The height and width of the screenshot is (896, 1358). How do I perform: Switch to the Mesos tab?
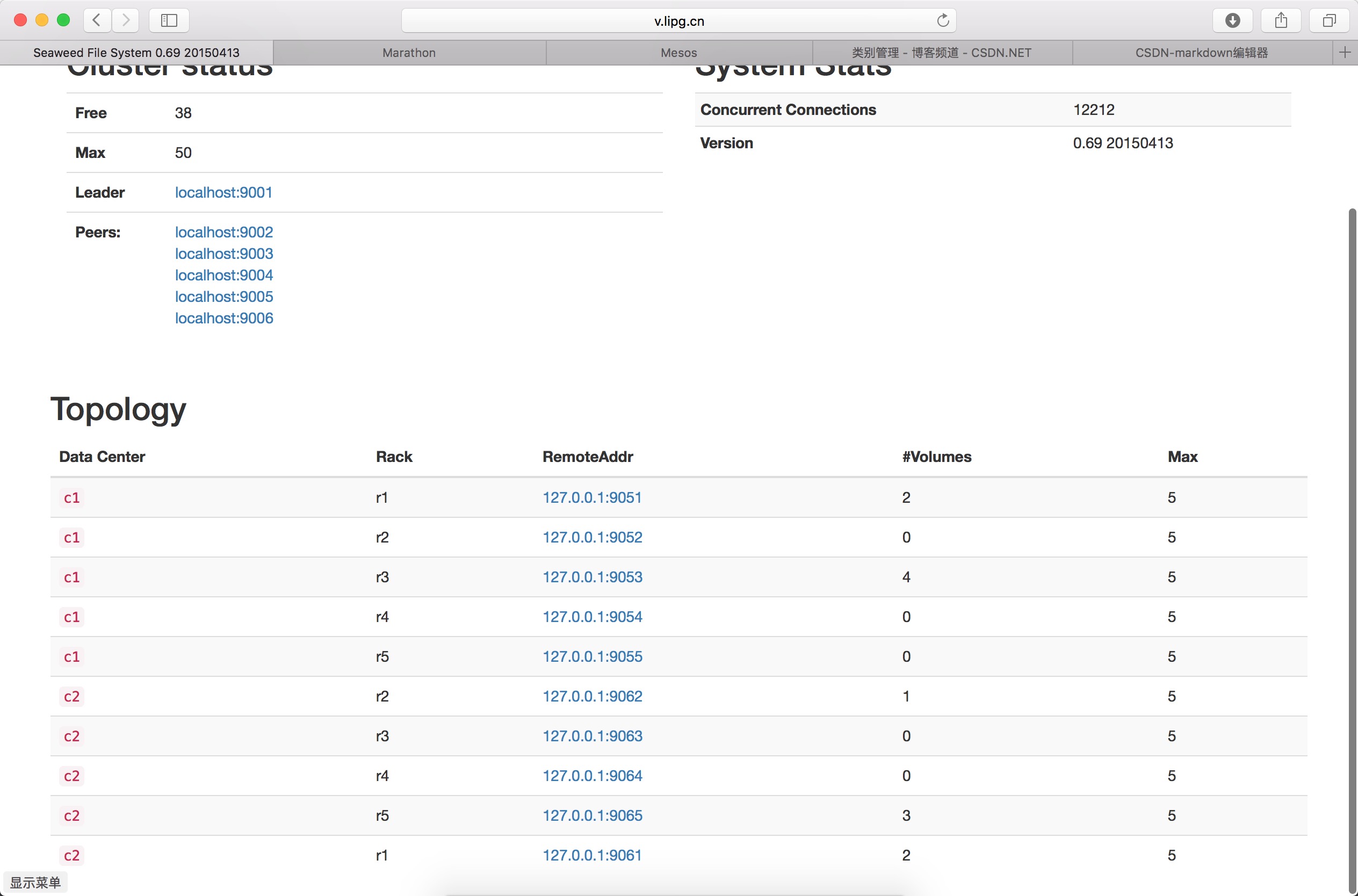pos(678,53)
